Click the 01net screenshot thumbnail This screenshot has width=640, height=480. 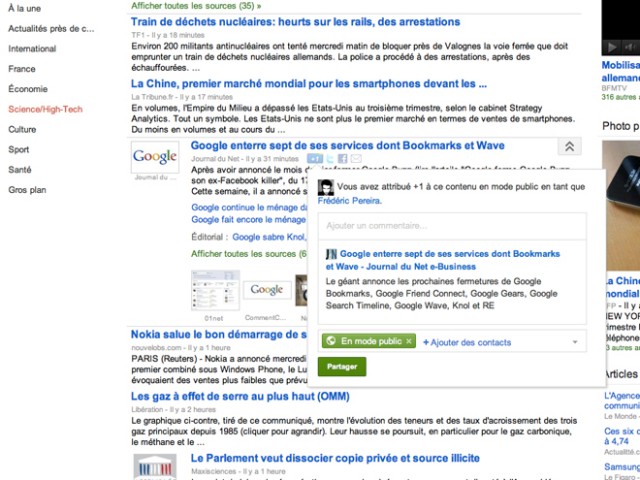[x=216, y=290]
